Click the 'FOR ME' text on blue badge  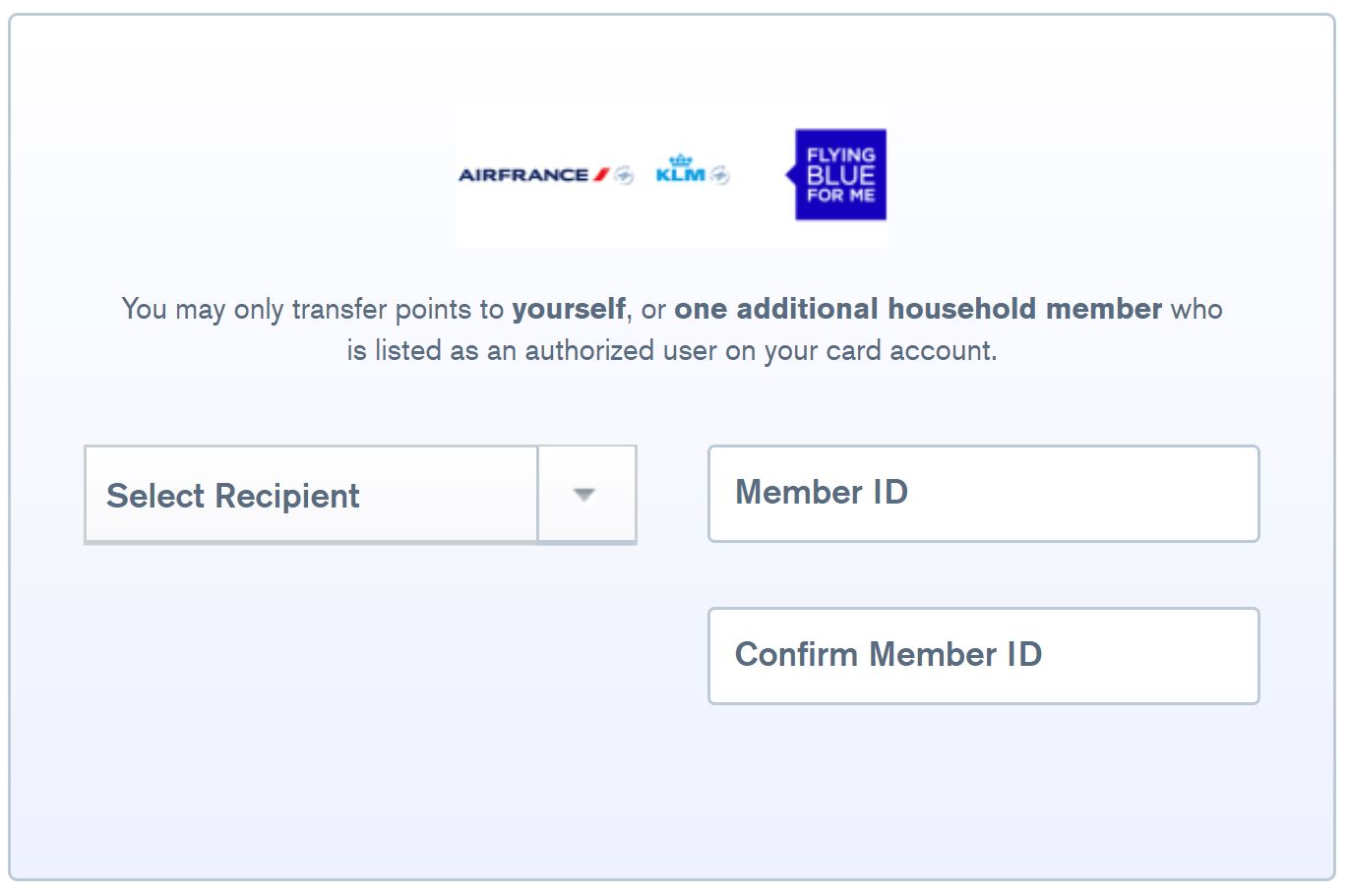click(x=840, y=196)
